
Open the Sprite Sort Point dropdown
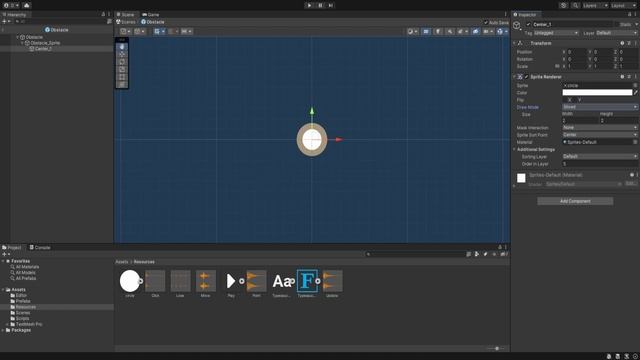(600, 135)
